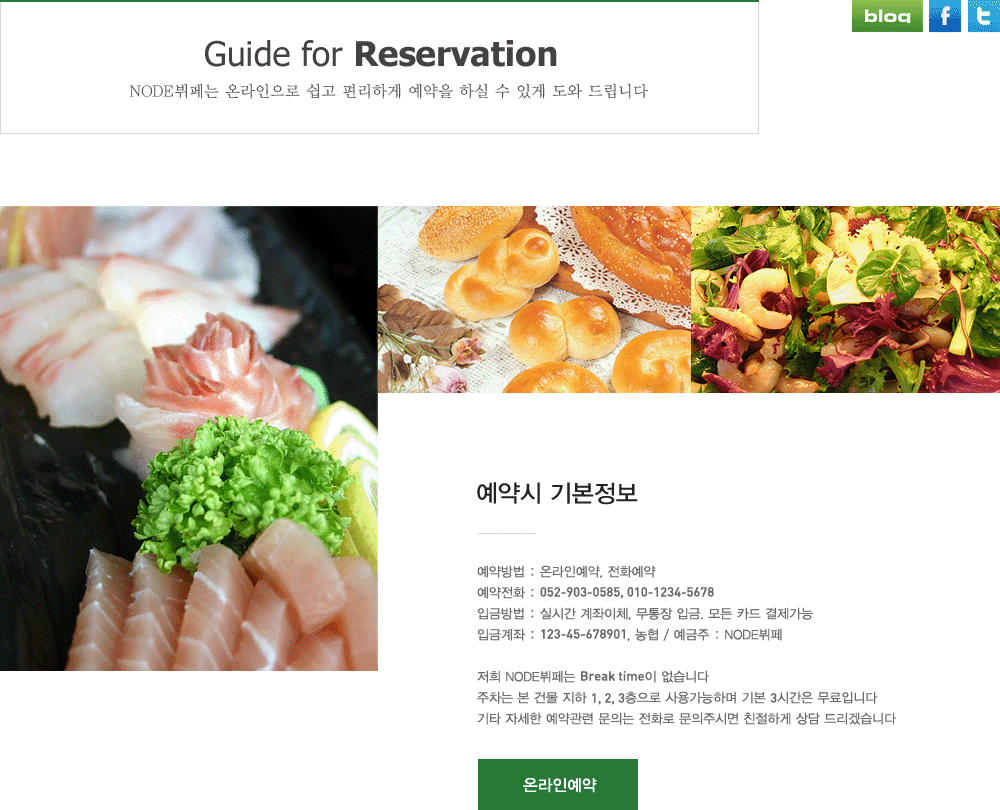The width and height of the screenshot is (1000, 810).
Task: Click mobile number 010-1234-5678
Action: (x=670, y=593)
